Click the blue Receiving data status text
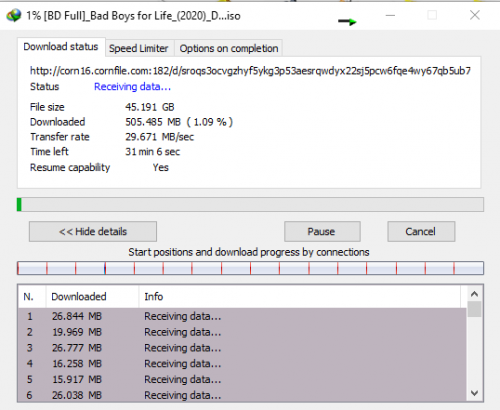Screen dimensions: 500x410 132,87
